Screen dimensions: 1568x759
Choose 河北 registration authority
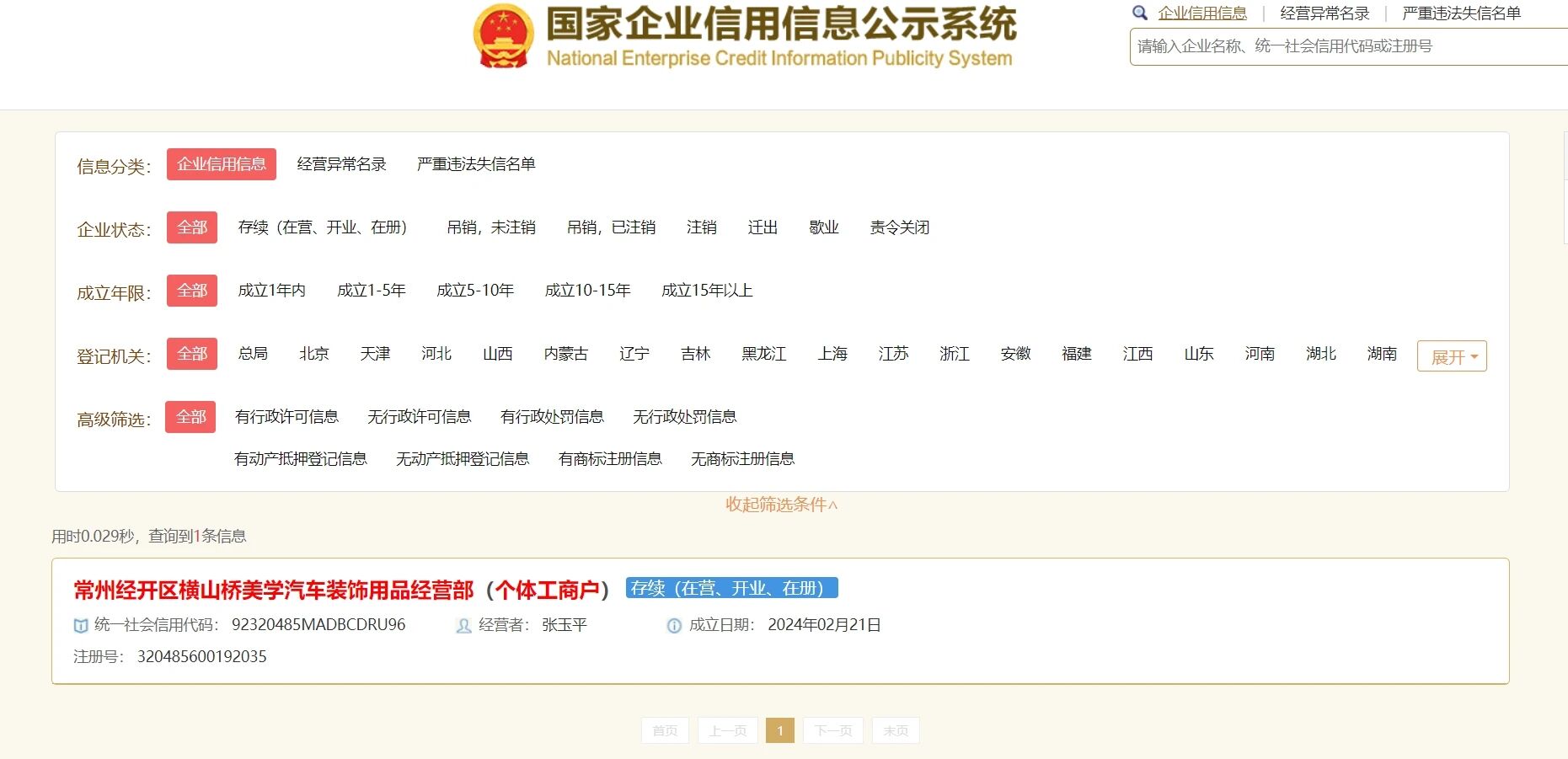tap(436, 354)
